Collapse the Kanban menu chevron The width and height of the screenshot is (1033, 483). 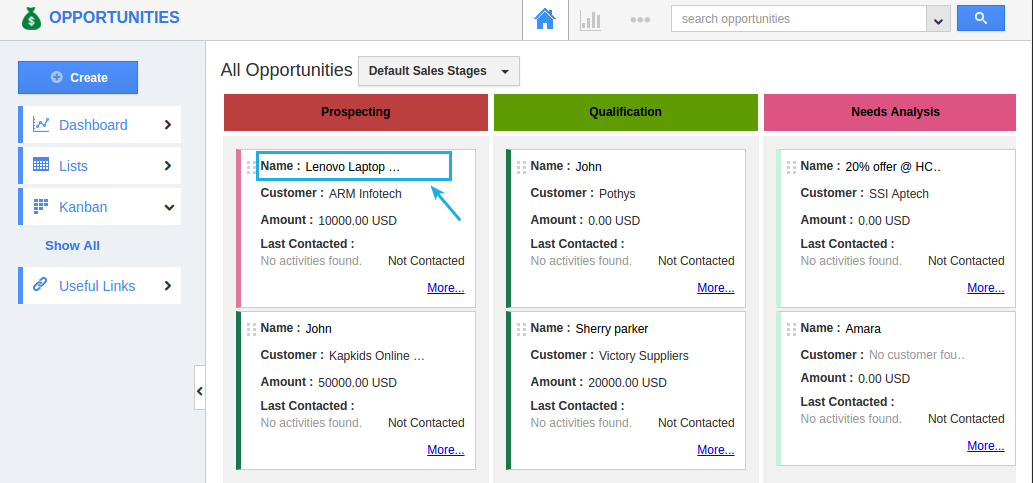(169, 207)
